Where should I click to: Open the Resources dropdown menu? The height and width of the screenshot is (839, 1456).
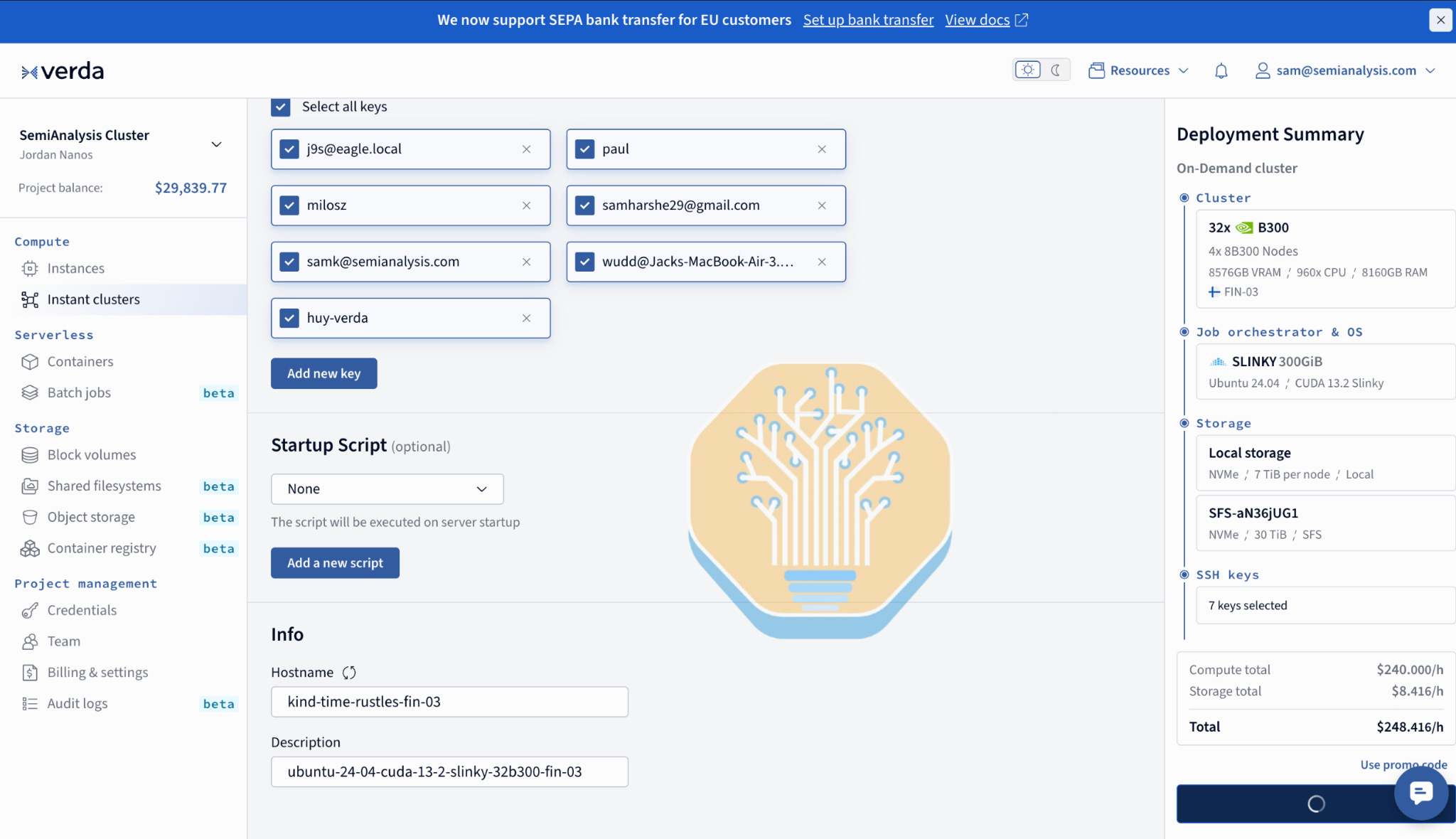tap(1139, 70)
